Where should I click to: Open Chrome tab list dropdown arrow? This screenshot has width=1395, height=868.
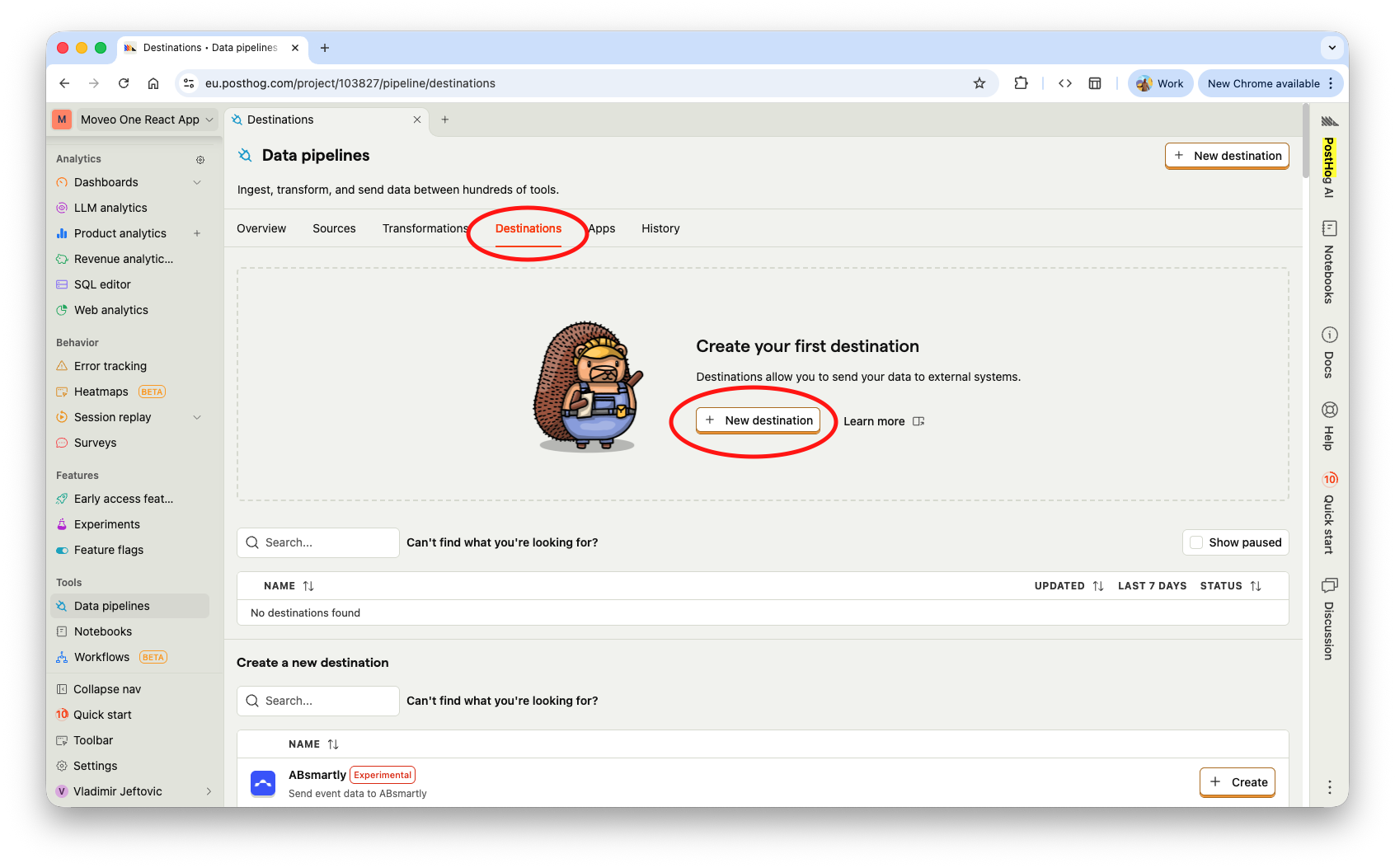(1332, 48)
